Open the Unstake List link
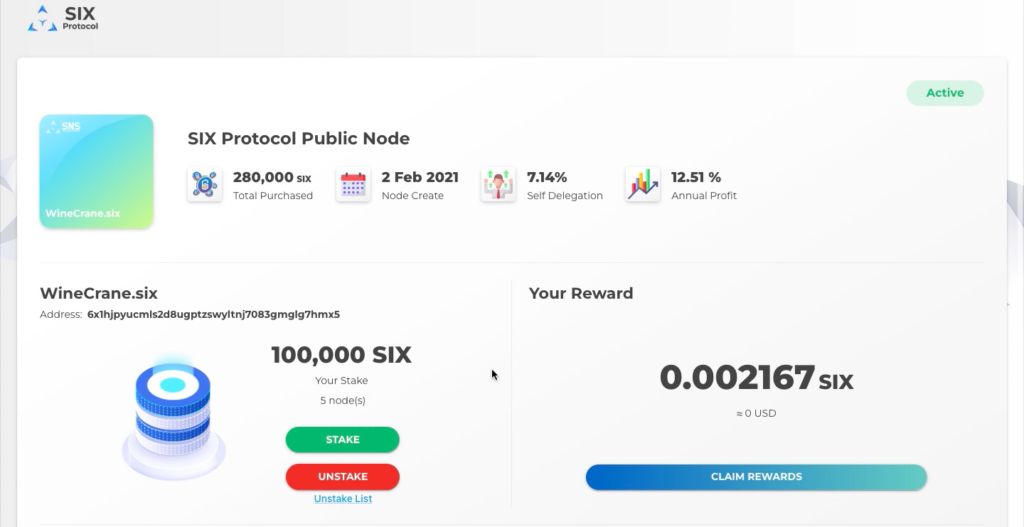Viewport: 1024px width, 527px height. [x=343, y=498]
